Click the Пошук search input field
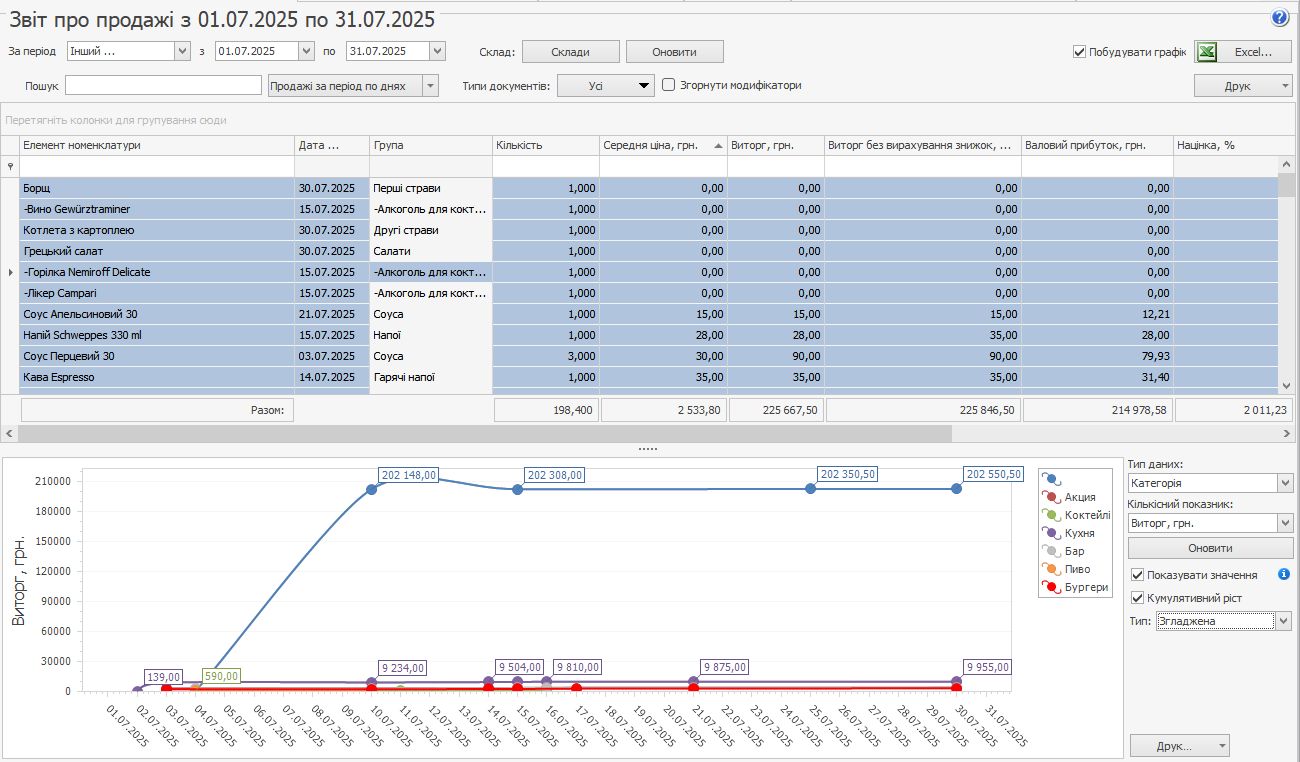1300x762 pixels. 163,86
